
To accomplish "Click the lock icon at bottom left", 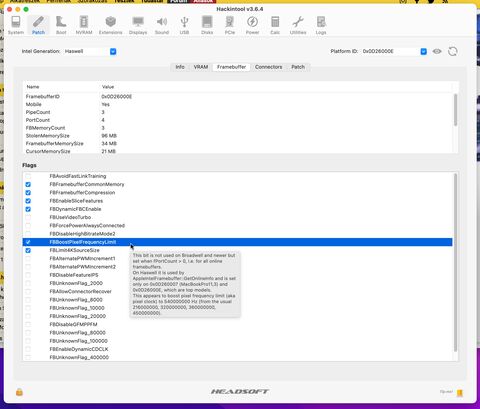I will [19, 392].
